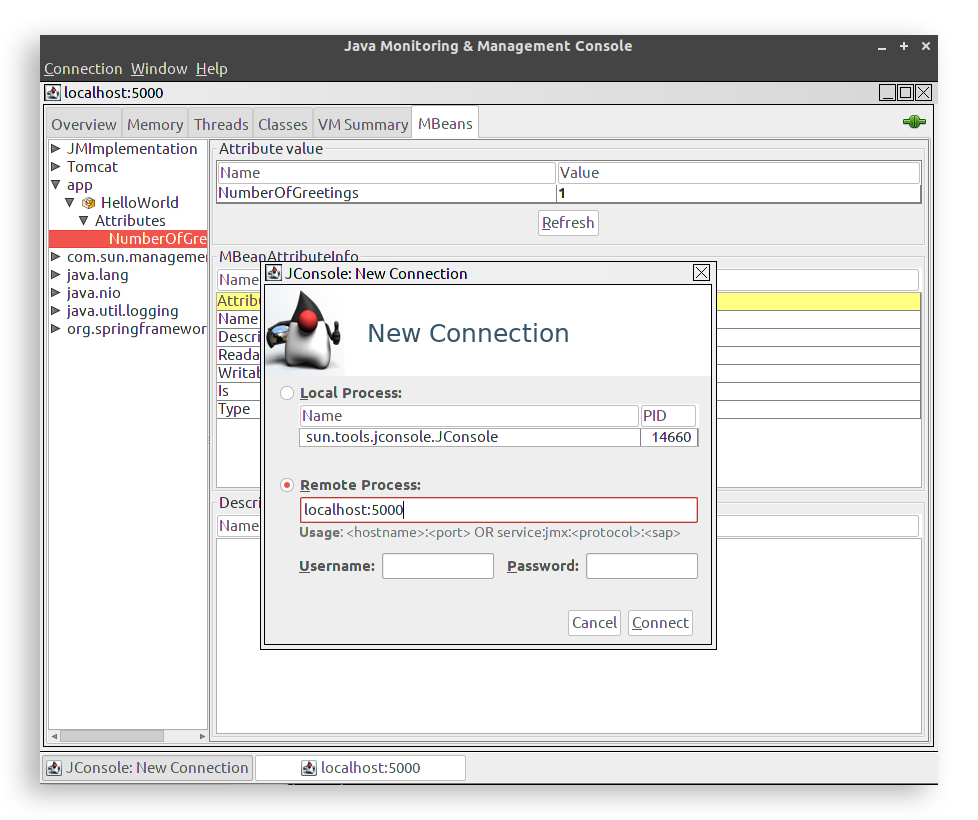Close the New Connection dialog

click(x=701, y=273)
